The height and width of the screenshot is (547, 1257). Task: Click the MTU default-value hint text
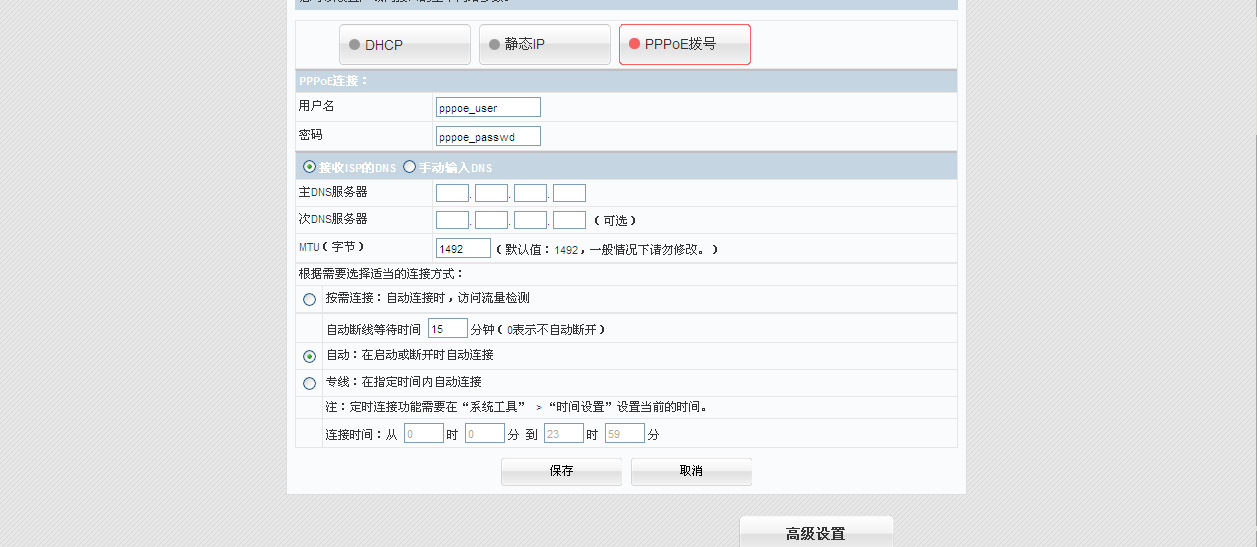coord(607,248)
